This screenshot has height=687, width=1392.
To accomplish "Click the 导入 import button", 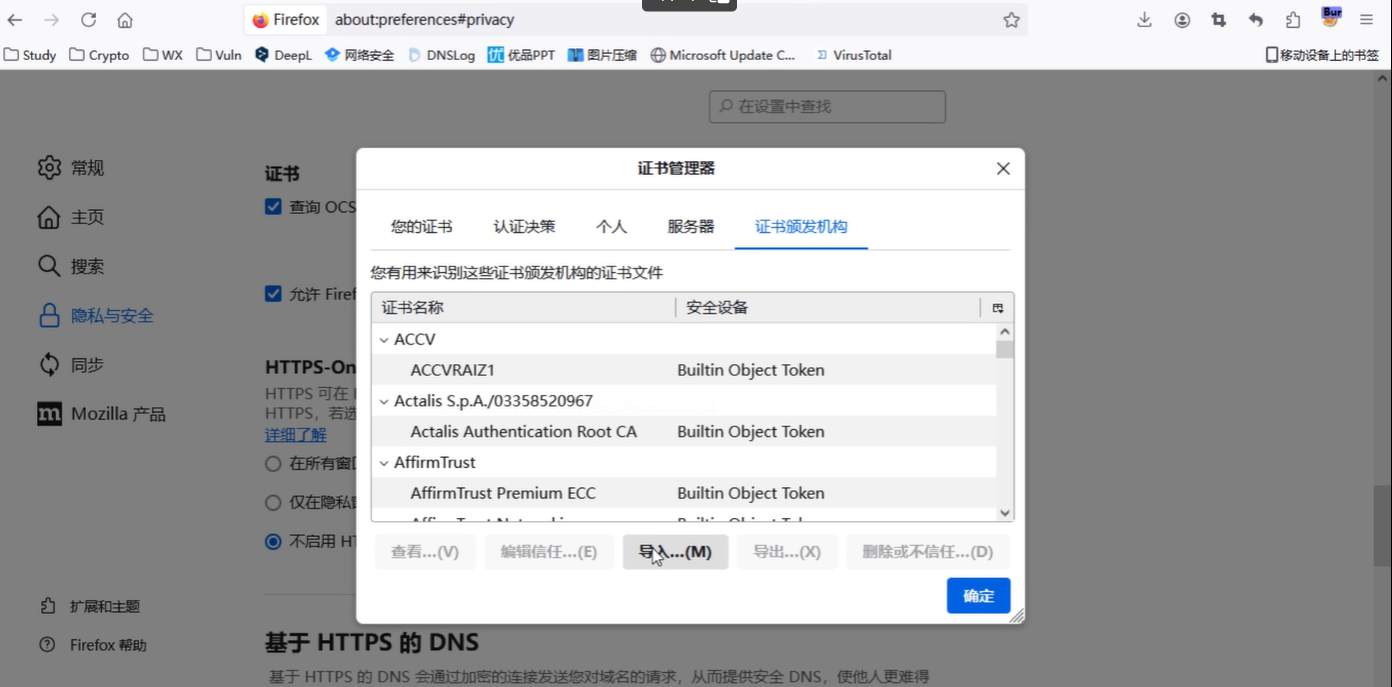I will click(x=675, y=552).
